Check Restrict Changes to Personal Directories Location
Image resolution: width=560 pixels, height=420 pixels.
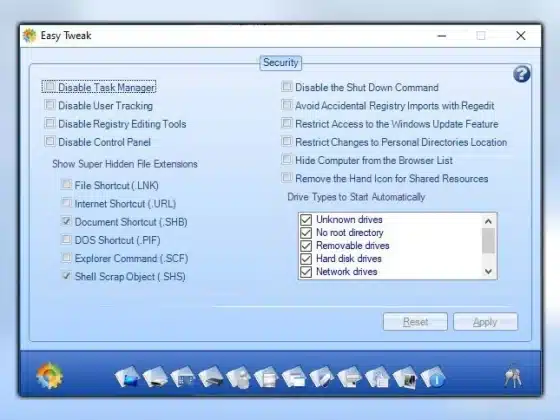[x=286, y=141]
